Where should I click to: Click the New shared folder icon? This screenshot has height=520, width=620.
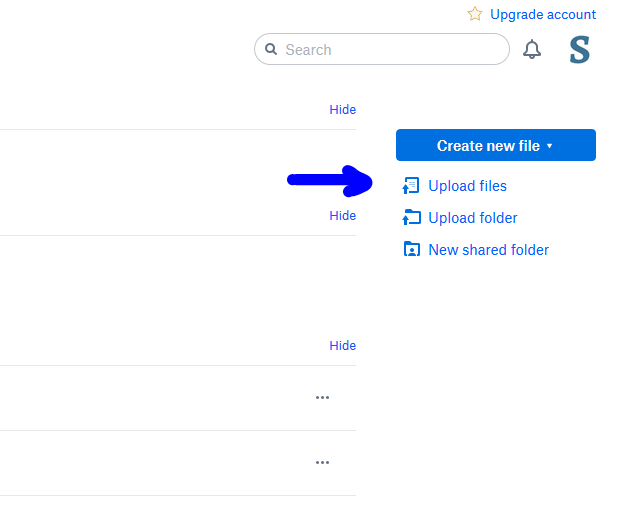click(412, 250)
